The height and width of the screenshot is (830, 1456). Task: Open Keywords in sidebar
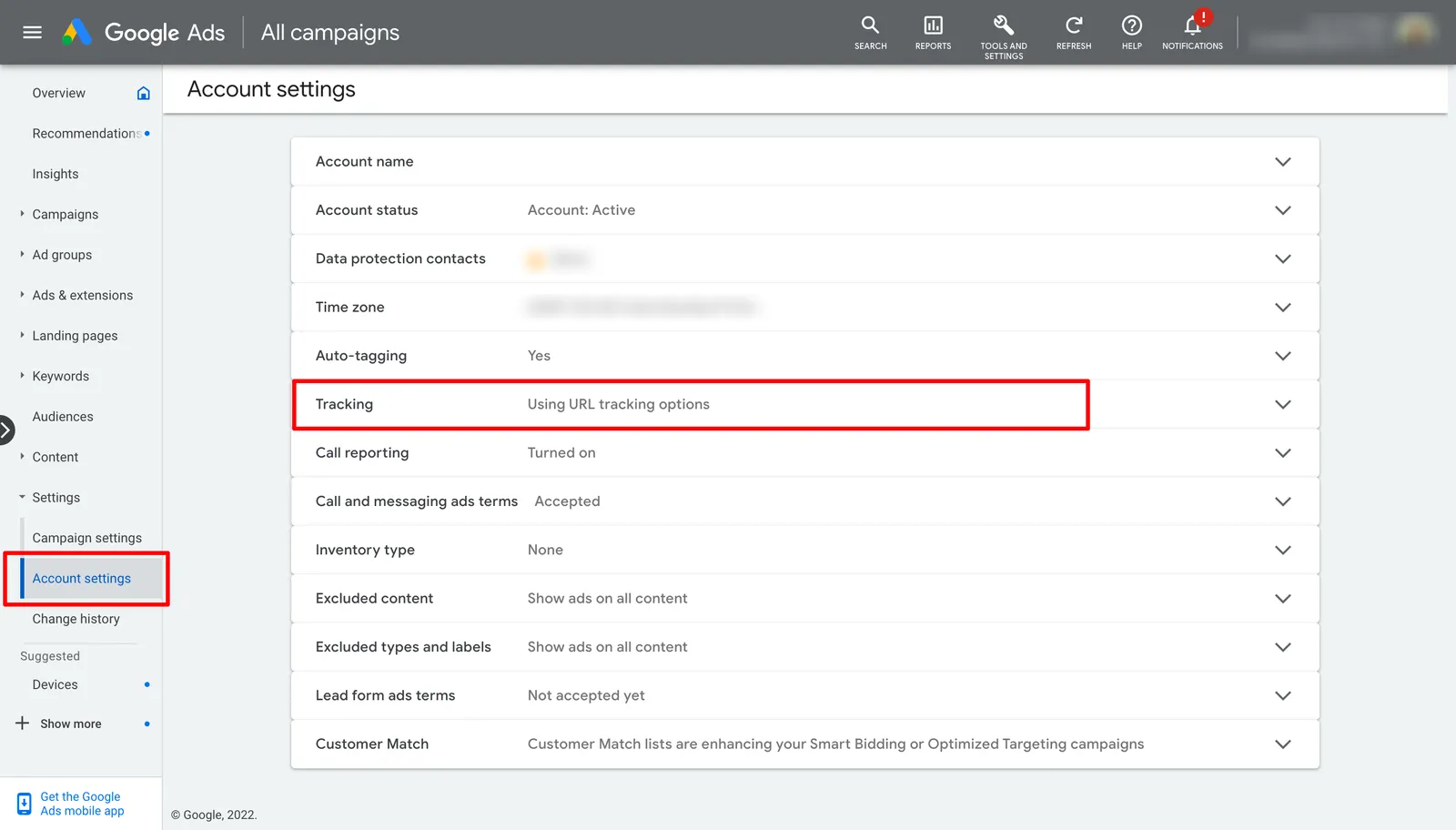point(61,376)
